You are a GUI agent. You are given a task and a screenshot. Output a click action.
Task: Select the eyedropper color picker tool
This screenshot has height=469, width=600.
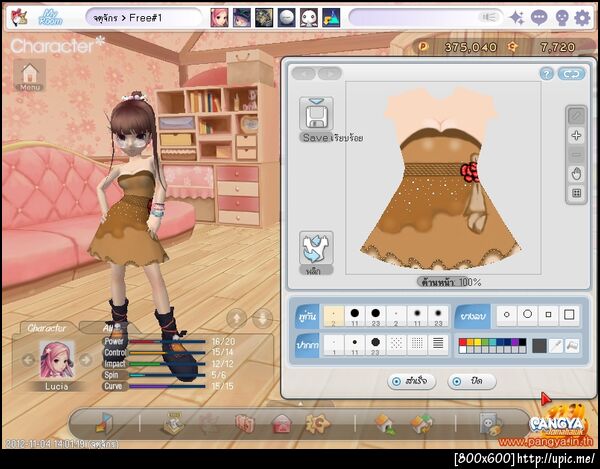pyautogui.click(x=555, y=346)
